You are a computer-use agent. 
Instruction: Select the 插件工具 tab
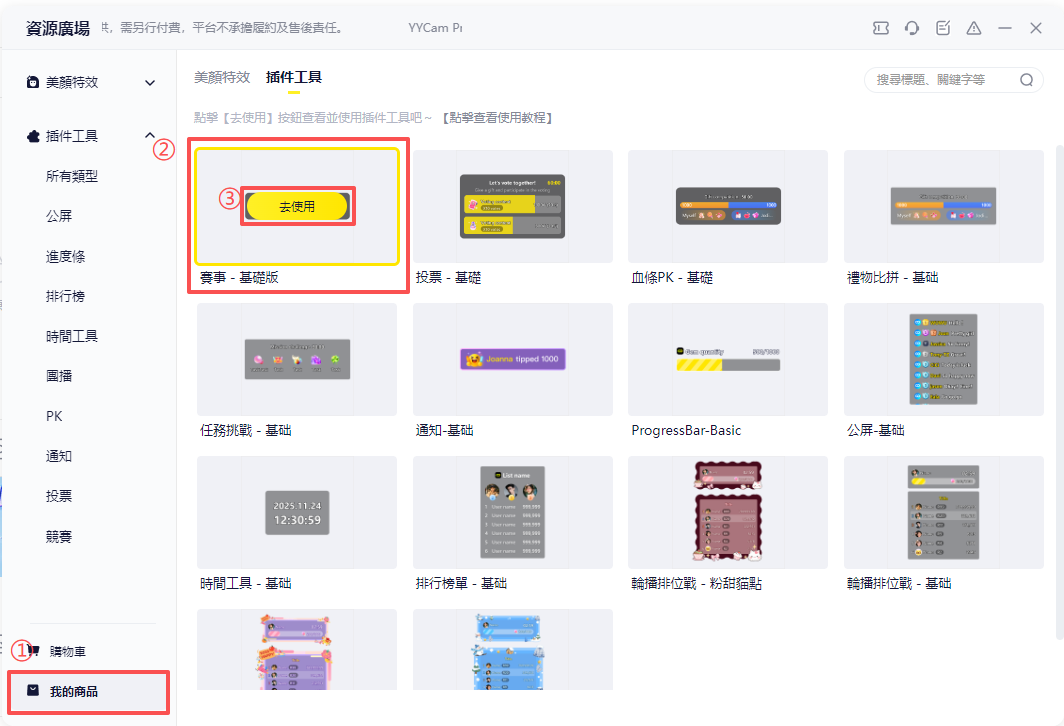[x=294, y=77]
